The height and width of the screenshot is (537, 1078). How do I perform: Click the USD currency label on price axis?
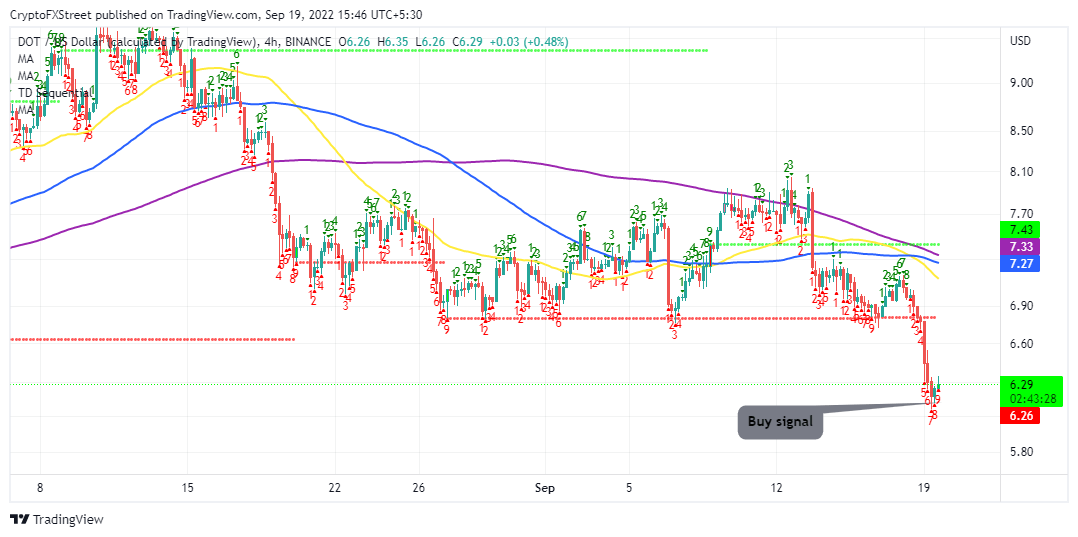click(1020, 41)
